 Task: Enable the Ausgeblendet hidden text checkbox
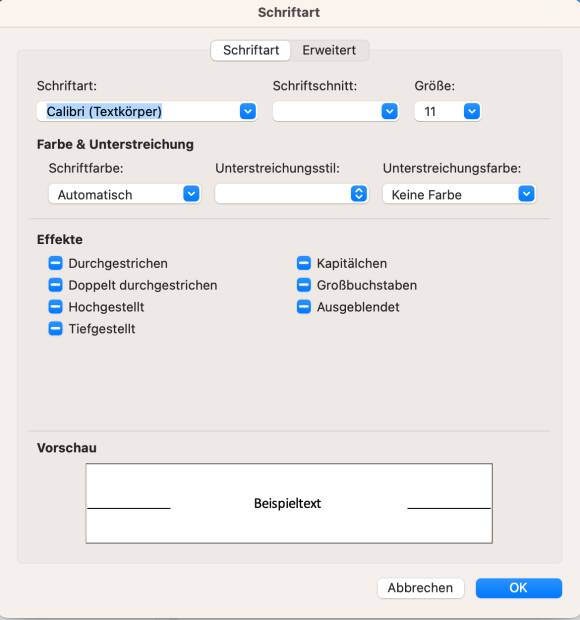click(304, 306)
